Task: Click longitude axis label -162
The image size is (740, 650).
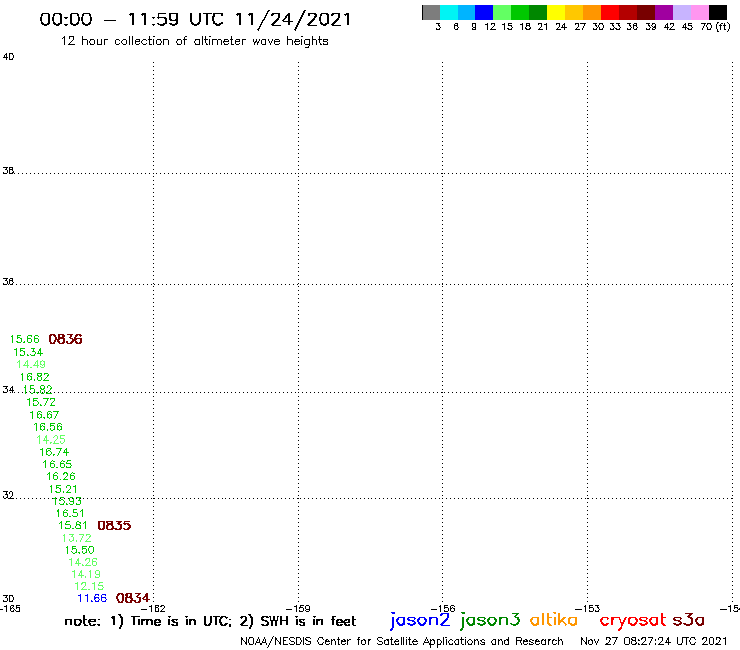Action: point(153,609)
